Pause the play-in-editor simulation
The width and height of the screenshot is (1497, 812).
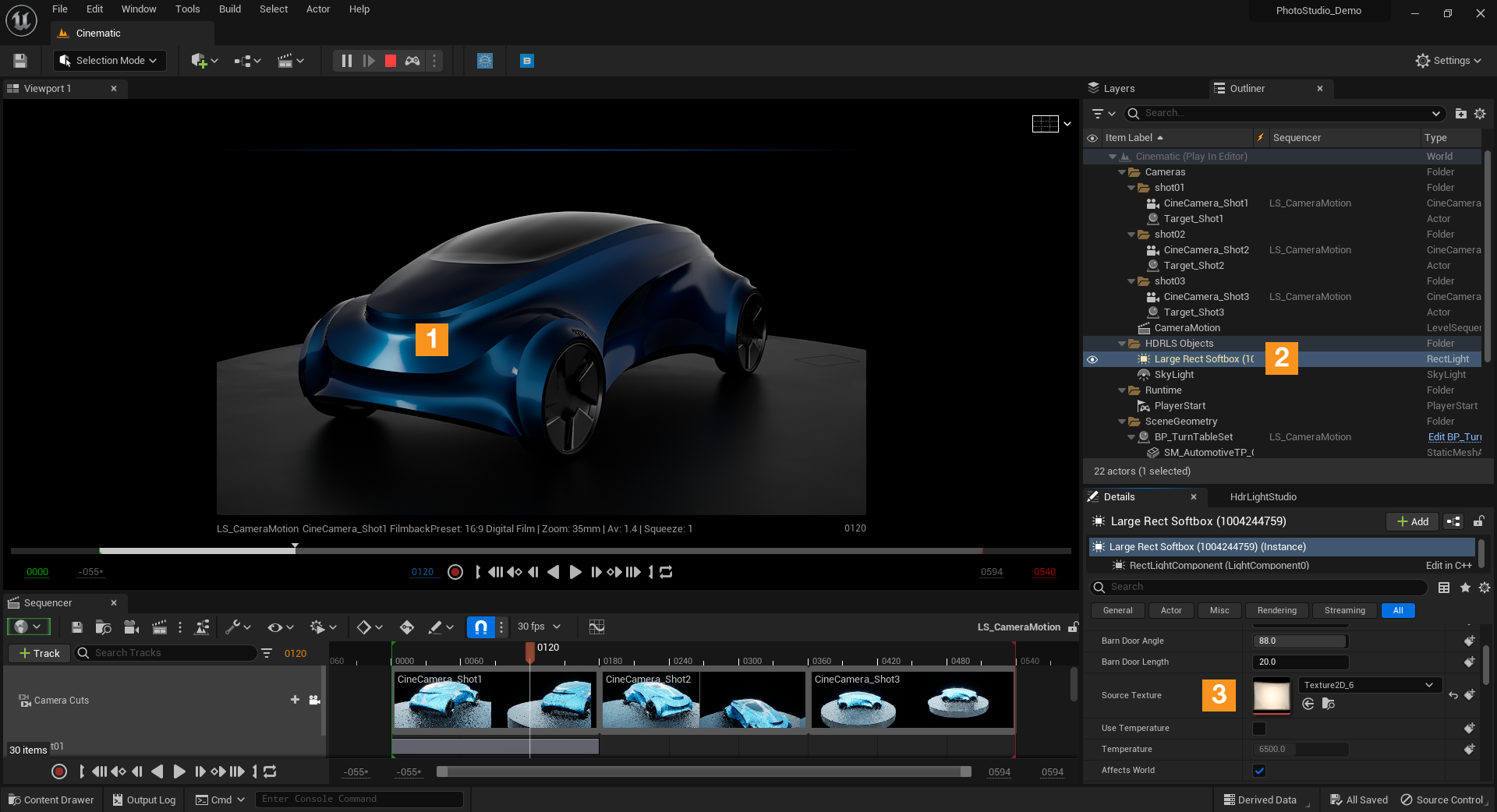coord(347,61)
